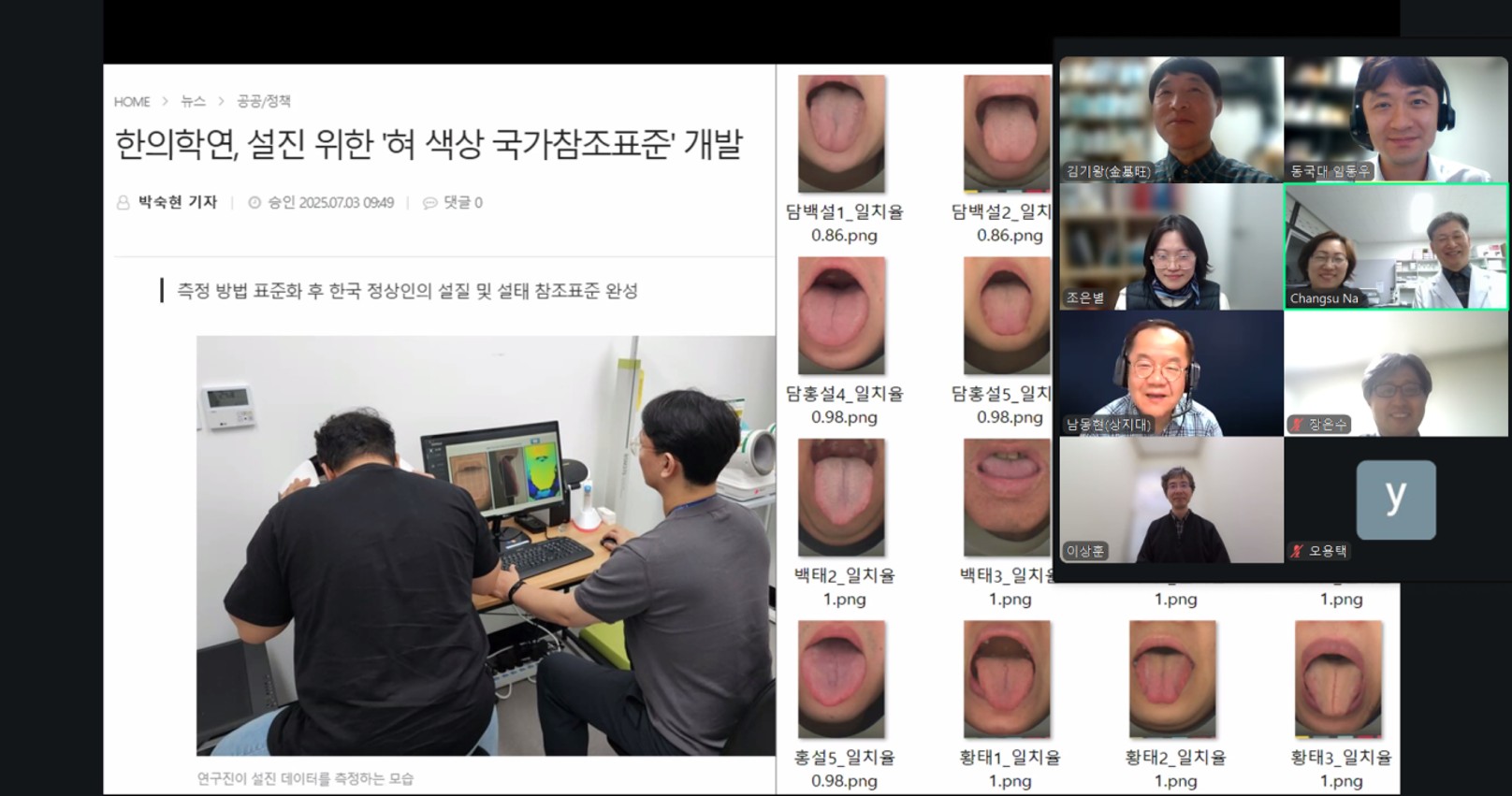This screenshot has height=796, width=1512.
Task: Select the 백태2_일치율 1.png thumbnail
Action: [842, 498]
